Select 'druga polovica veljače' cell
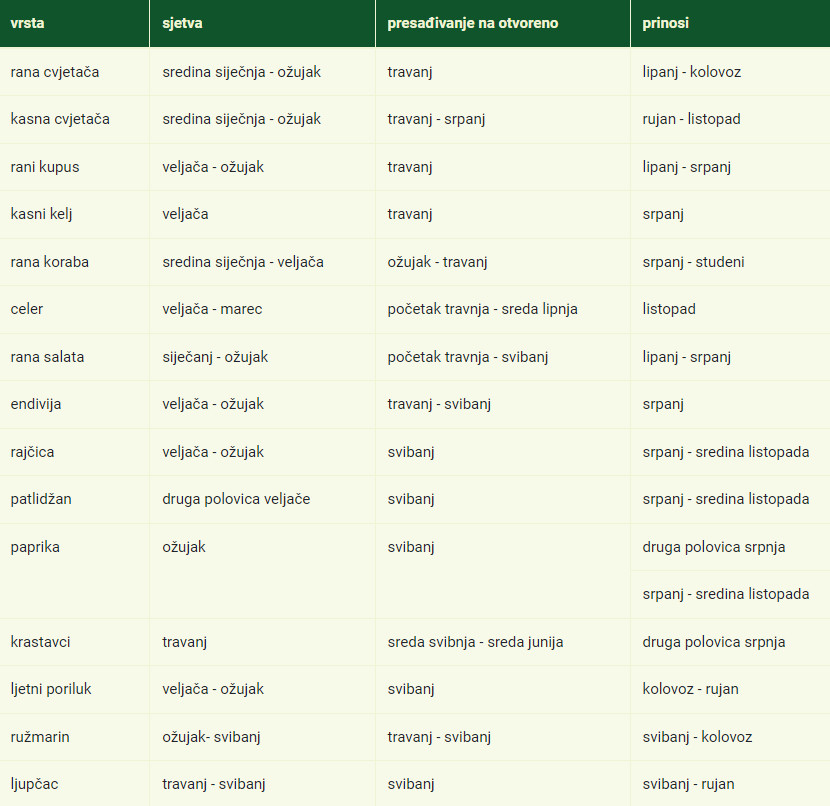This screenshot has width=830, height=806. pyautogui.click(x=236, y=499)
